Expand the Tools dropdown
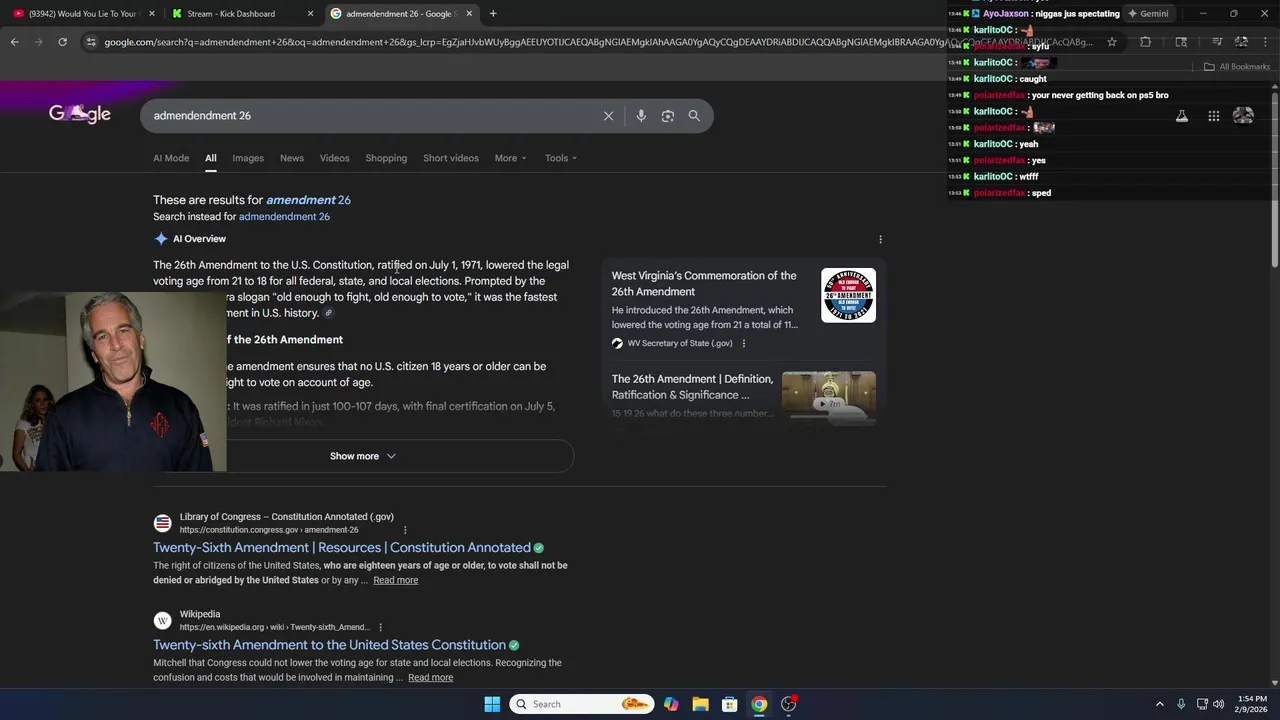 pos(561,158)
